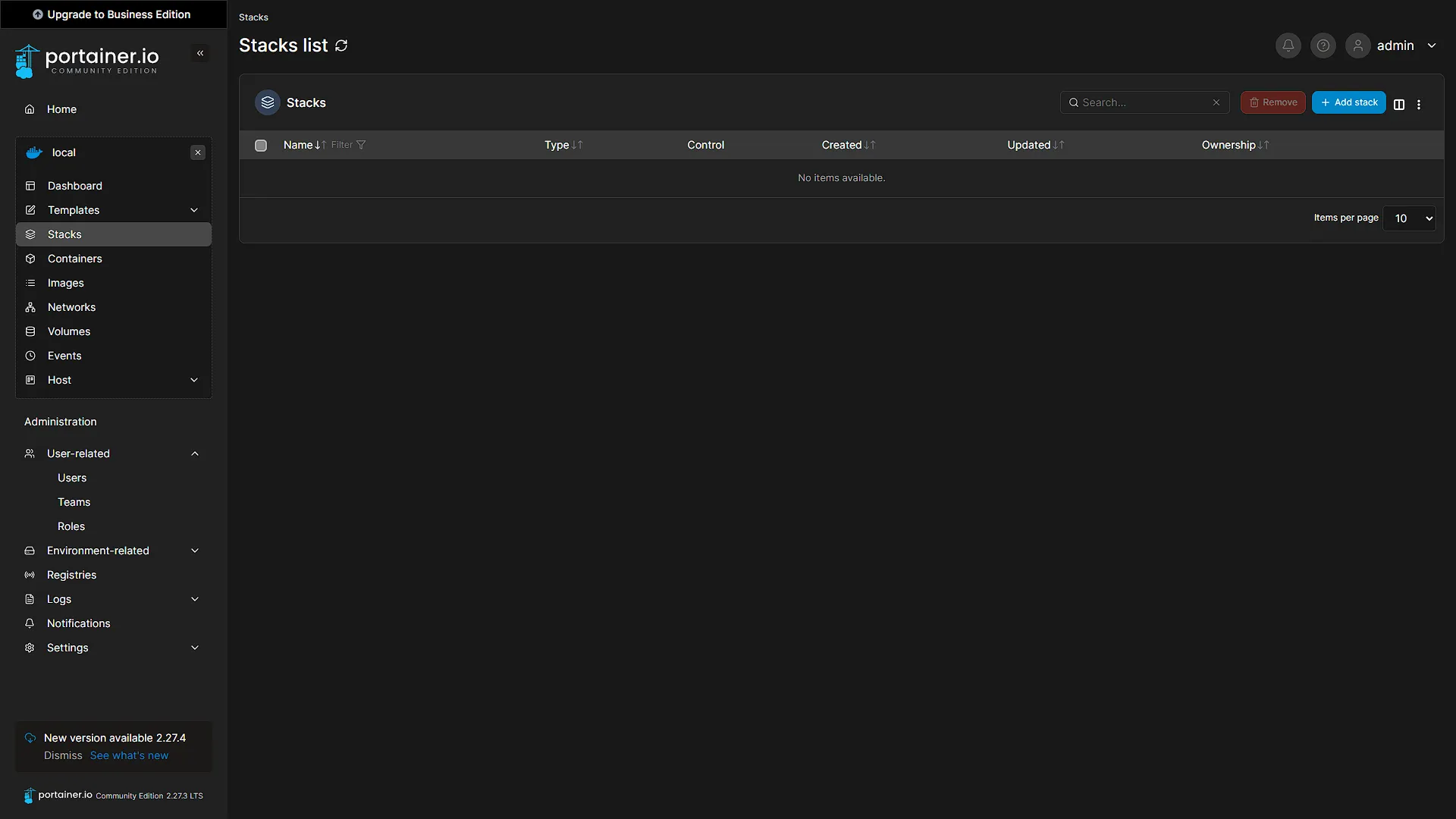Image resolution: width=1456 pixels, height=819 pixels.
Task: Sort by the Created column
Action: tap(849, 145)
